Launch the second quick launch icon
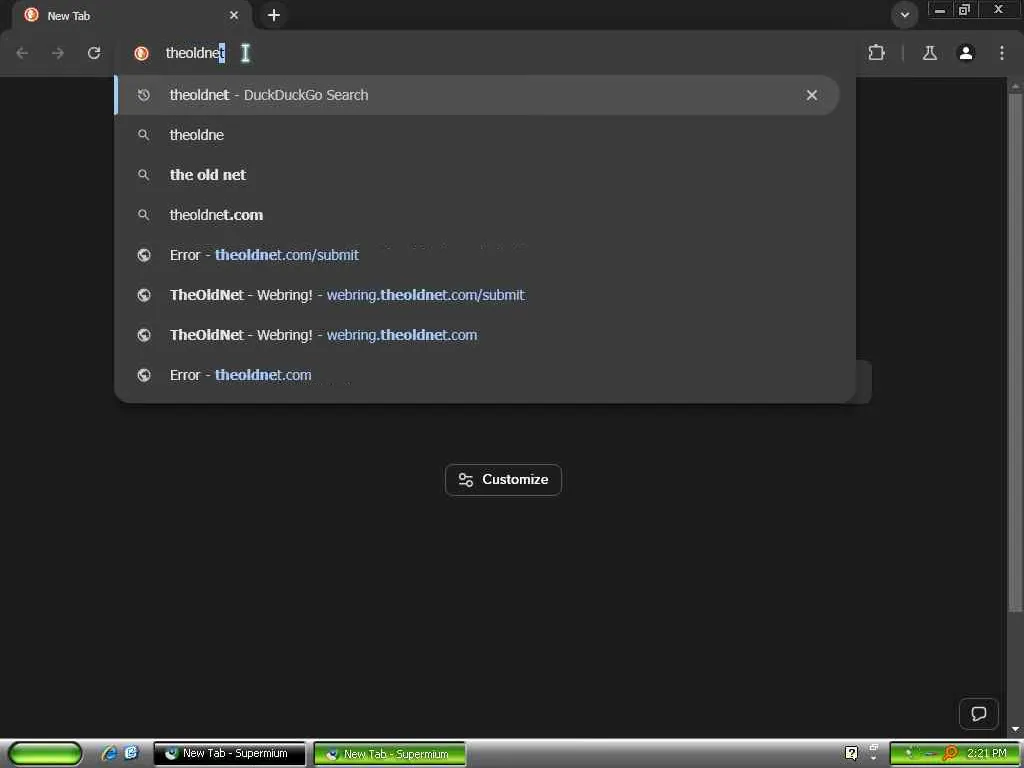The image size is (1024, 768). pos(131,754)
